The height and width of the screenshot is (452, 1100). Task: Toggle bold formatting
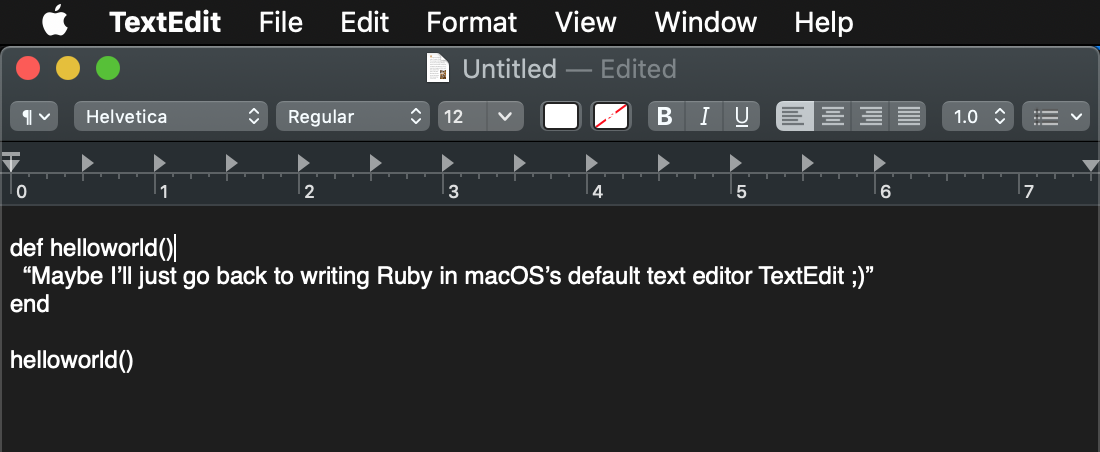(x=665, y=117)
